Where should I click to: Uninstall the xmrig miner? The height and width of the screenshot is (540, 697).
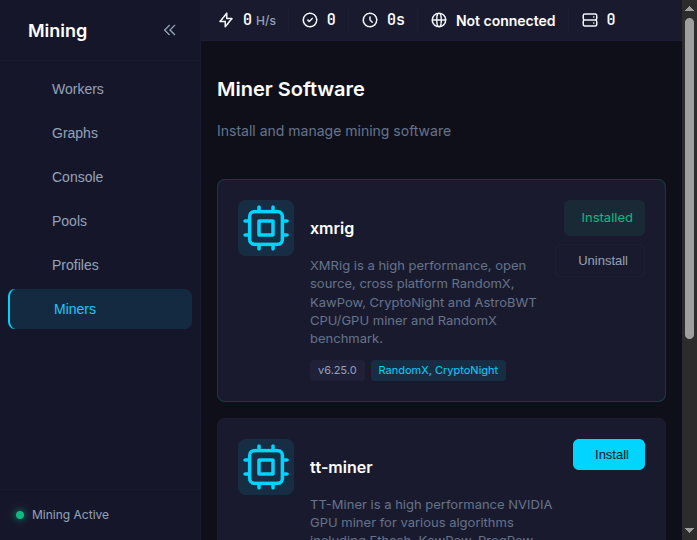click(603, 261)
